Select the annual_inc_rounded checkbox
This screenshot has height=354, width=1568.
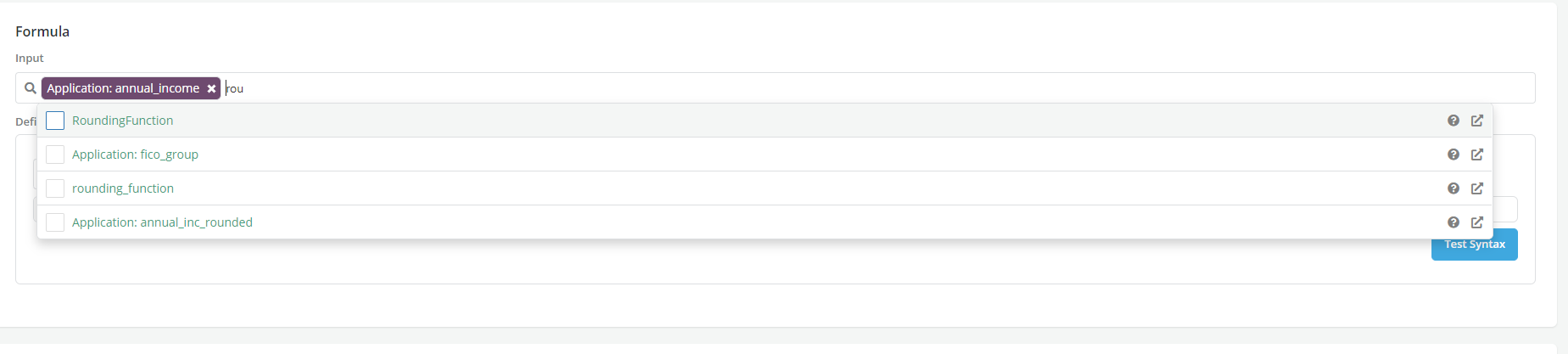tap(55, 222)
